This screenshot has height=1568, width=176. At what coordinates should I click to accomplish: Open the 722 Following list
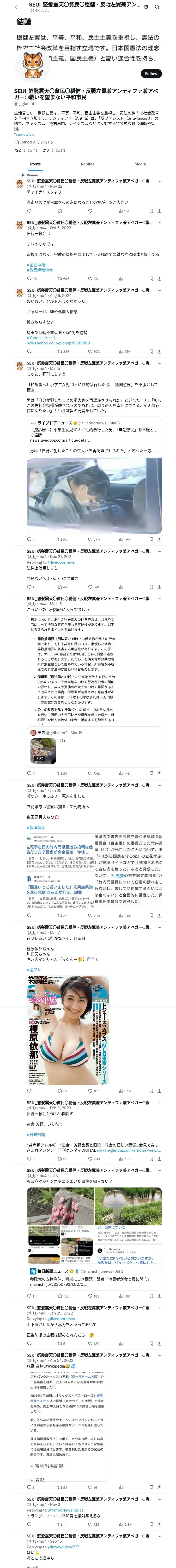click(x=26, y=150)
